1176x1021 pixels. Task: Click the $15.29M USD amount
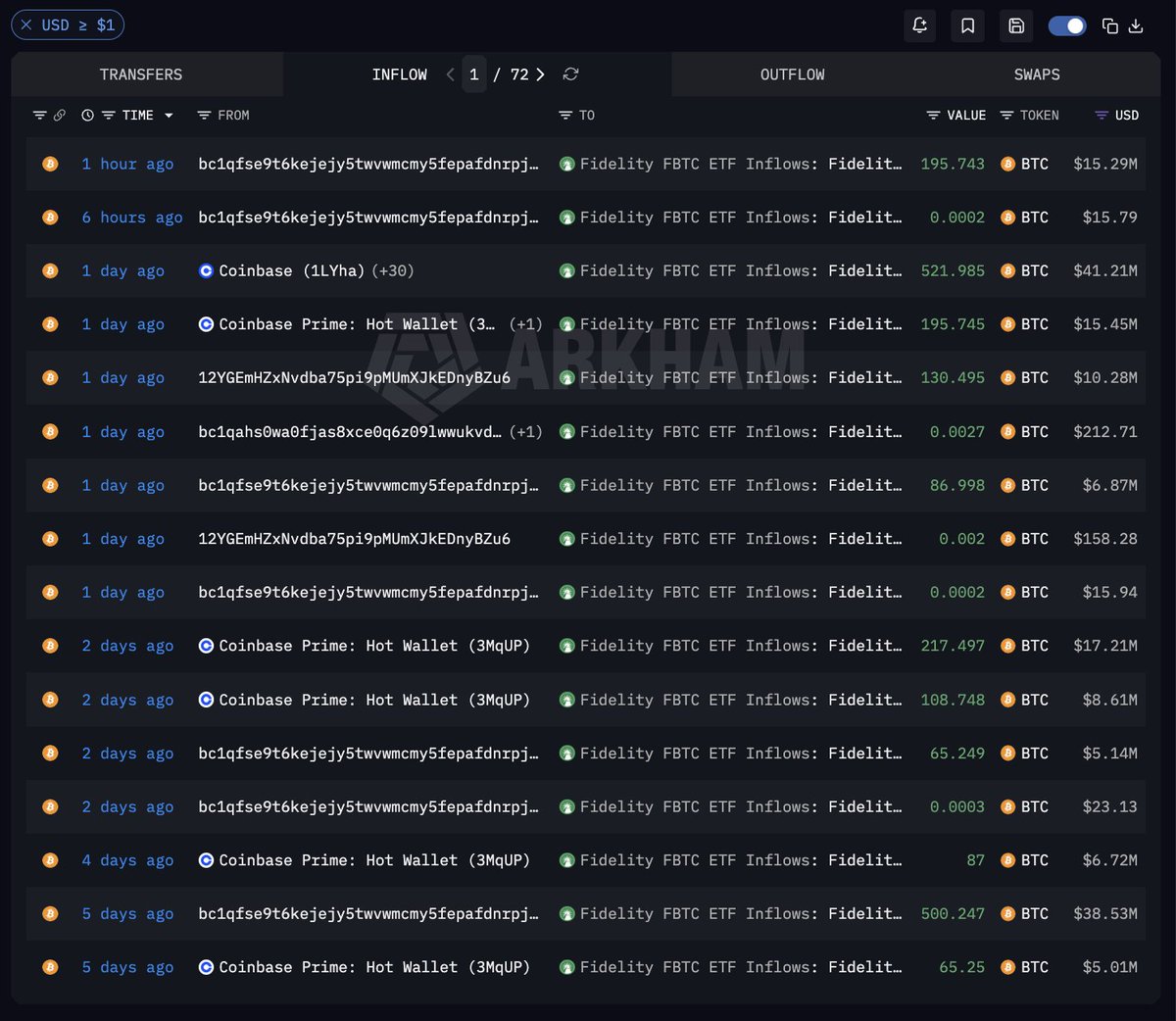coord(1105,164)
